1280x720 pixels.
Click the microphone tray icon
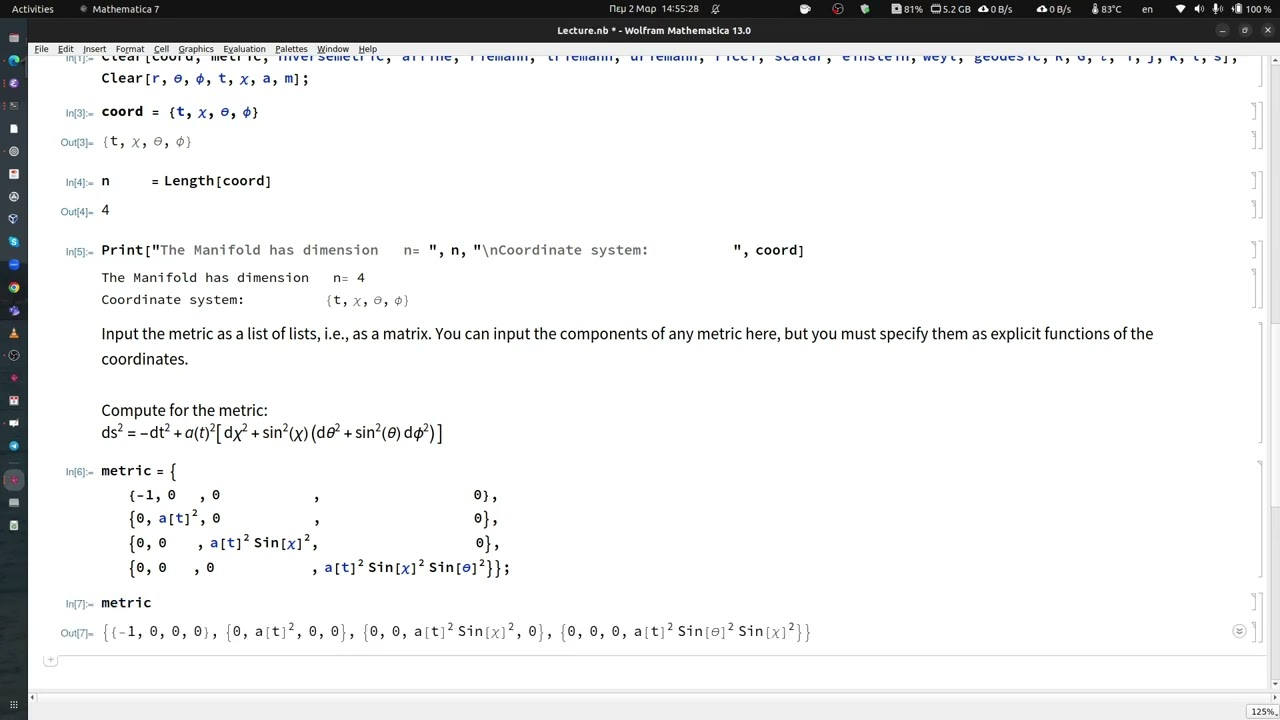(x=1217, y=9)
